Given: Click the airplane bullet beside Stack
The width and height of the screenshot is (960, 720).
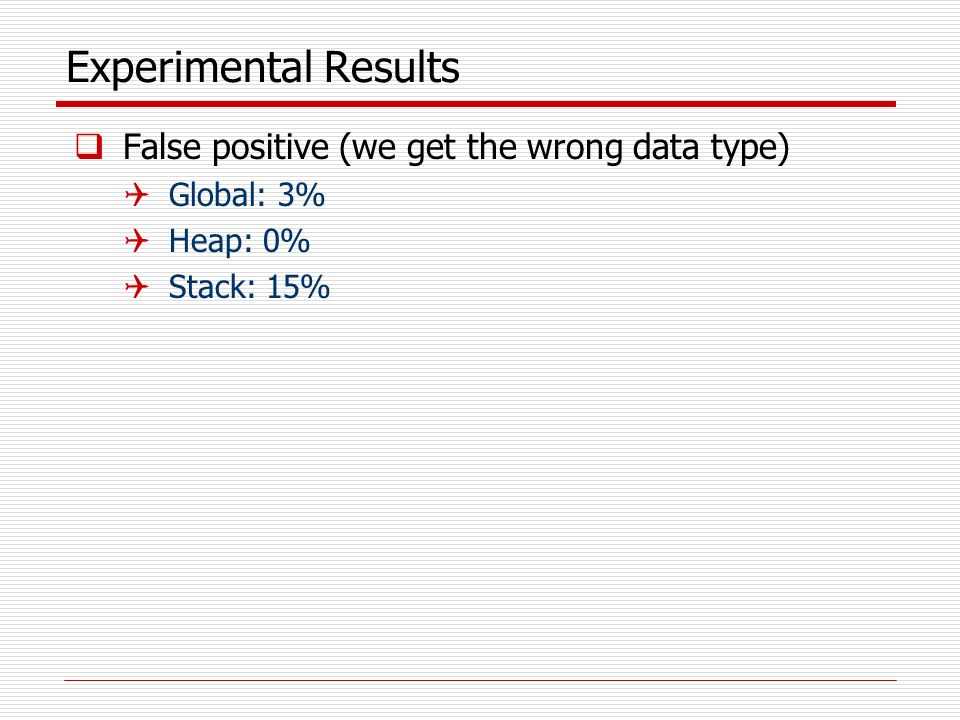Looking at the screenshot, I should tap(137, 287).
